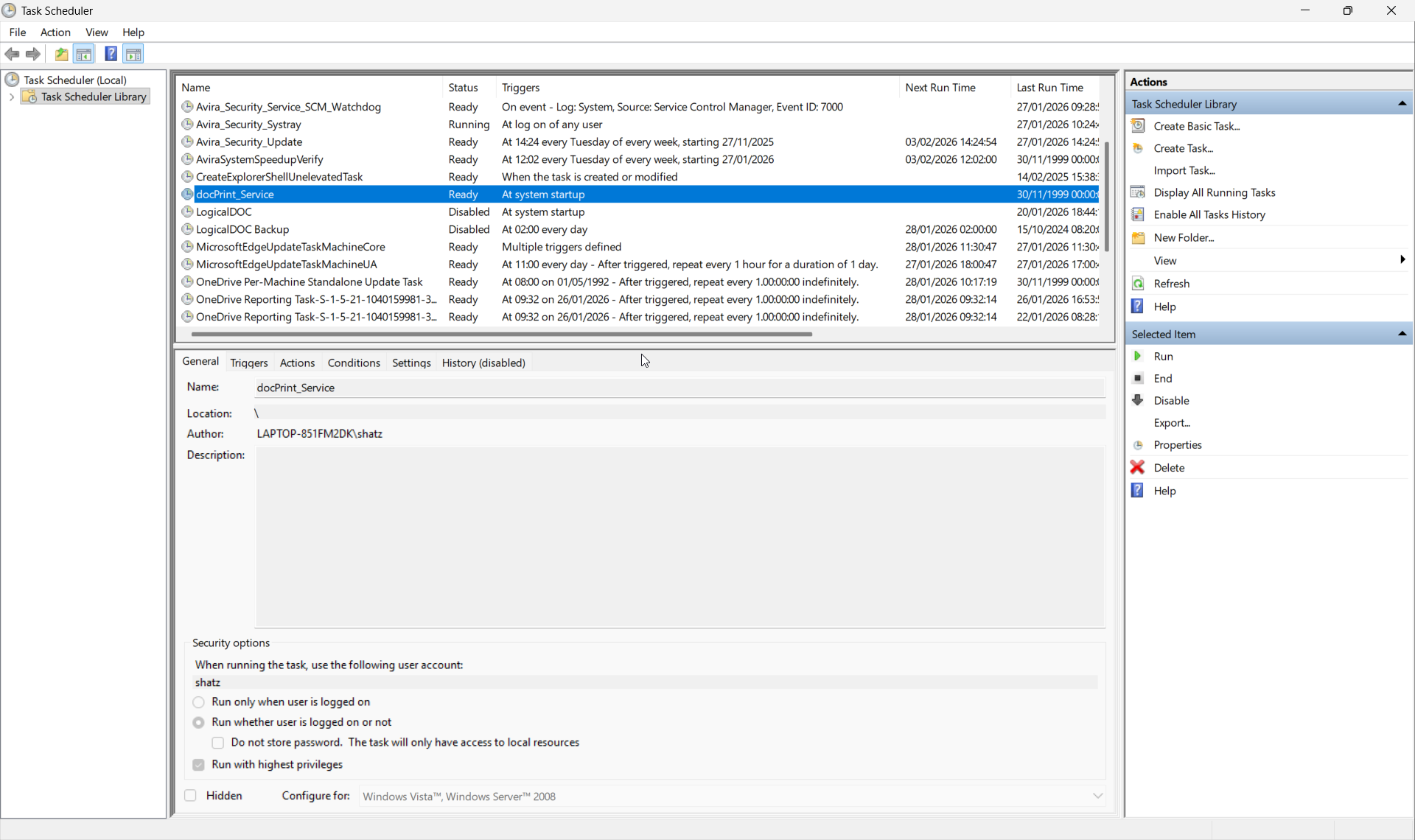Click Export in Selected Item actions

pos(1171,422)
